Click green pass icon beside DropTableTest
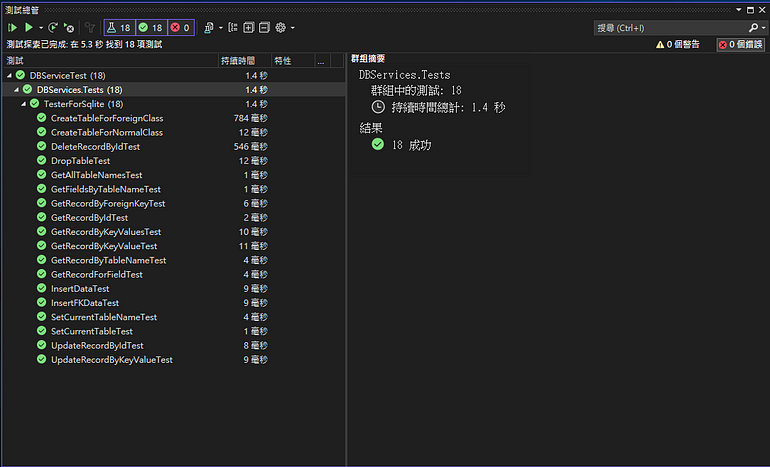Image resolution: width=770 pixels, height=467 pixels. 42,161
